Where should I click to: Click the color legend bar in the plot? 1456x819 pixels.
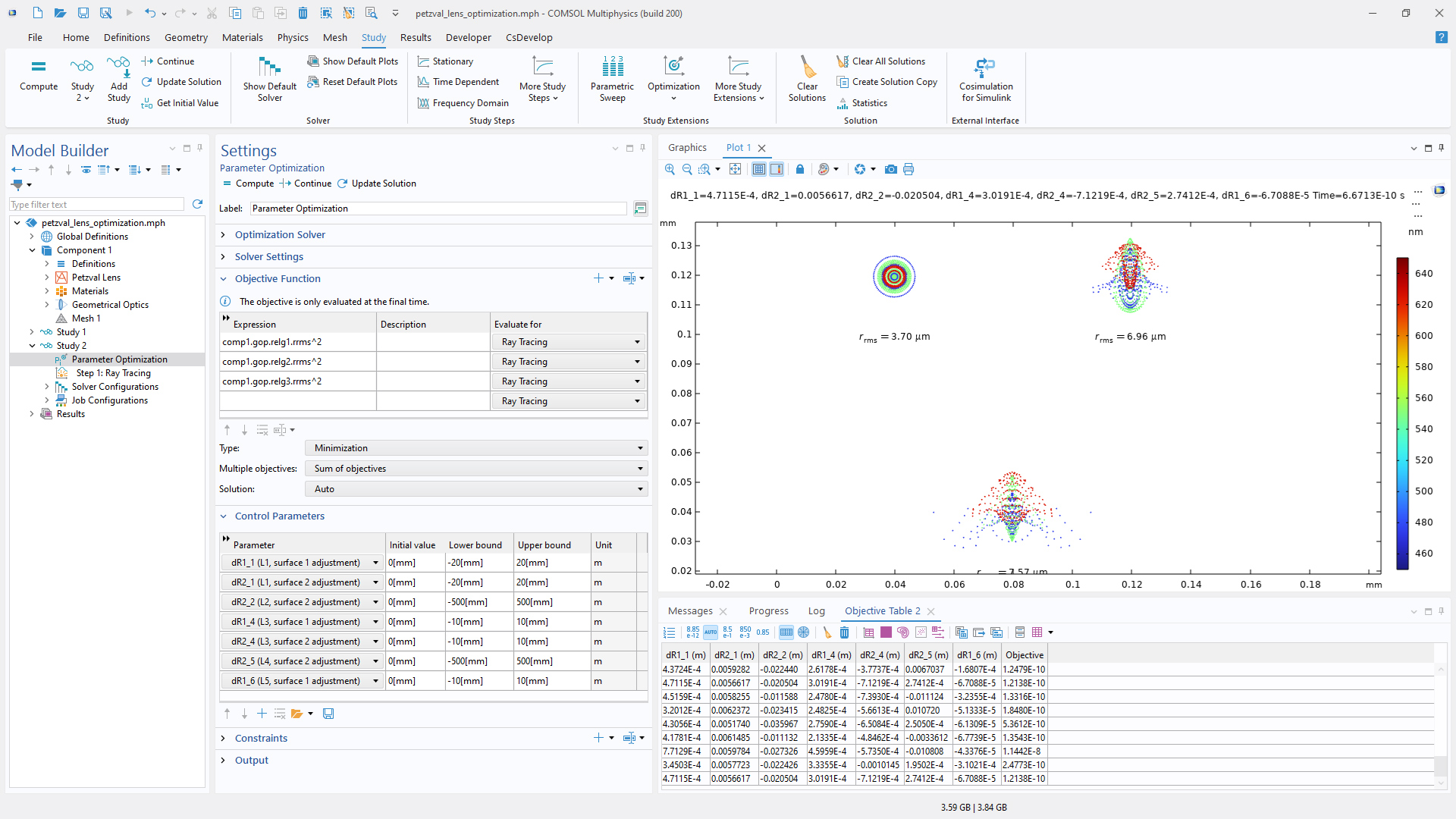[1402, 413]
